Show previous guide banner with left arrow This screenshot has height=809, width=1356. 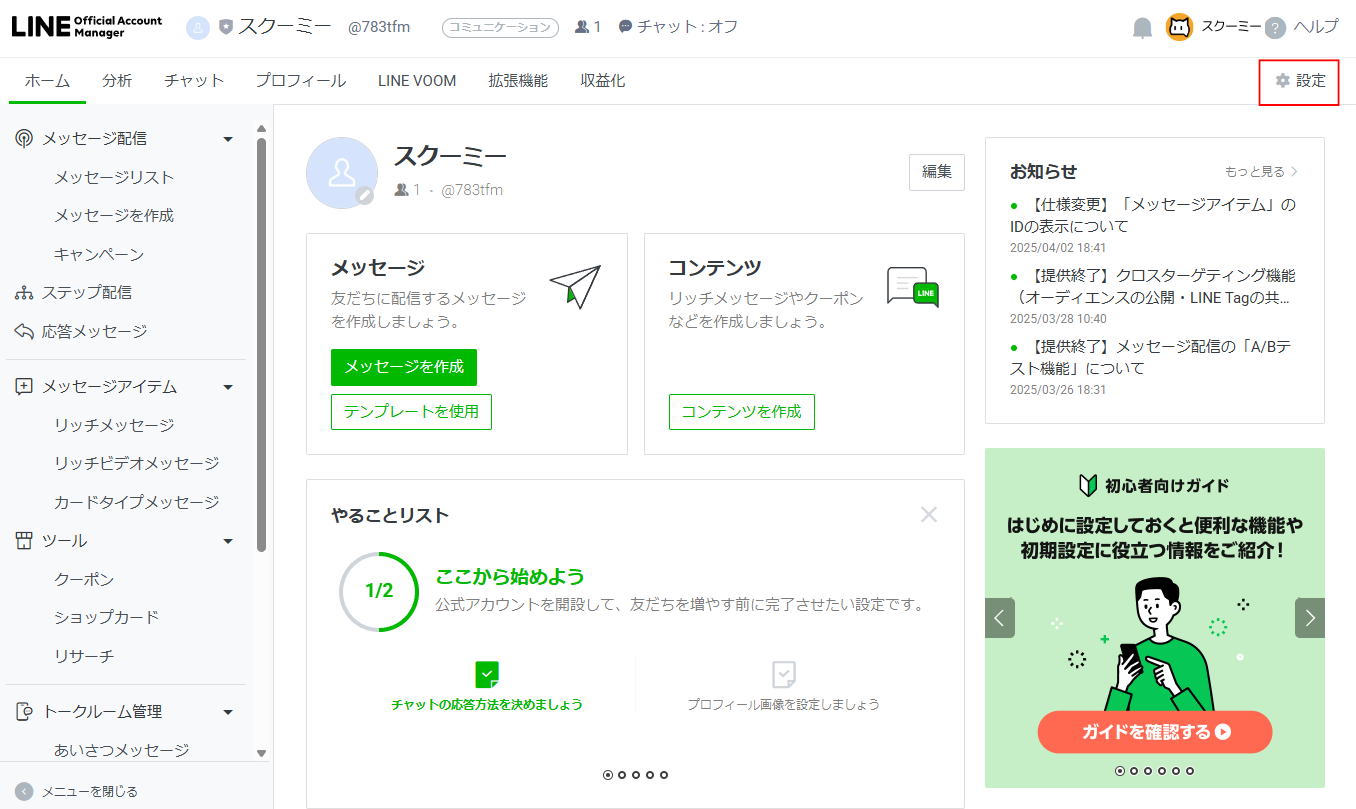click(1000, 618)
